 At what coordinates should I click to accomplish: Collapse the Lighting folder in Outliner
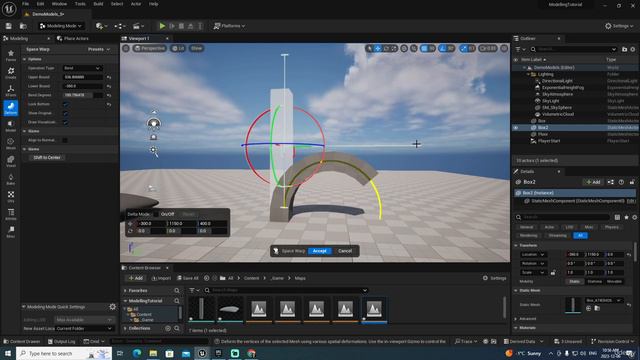[528, 74]
